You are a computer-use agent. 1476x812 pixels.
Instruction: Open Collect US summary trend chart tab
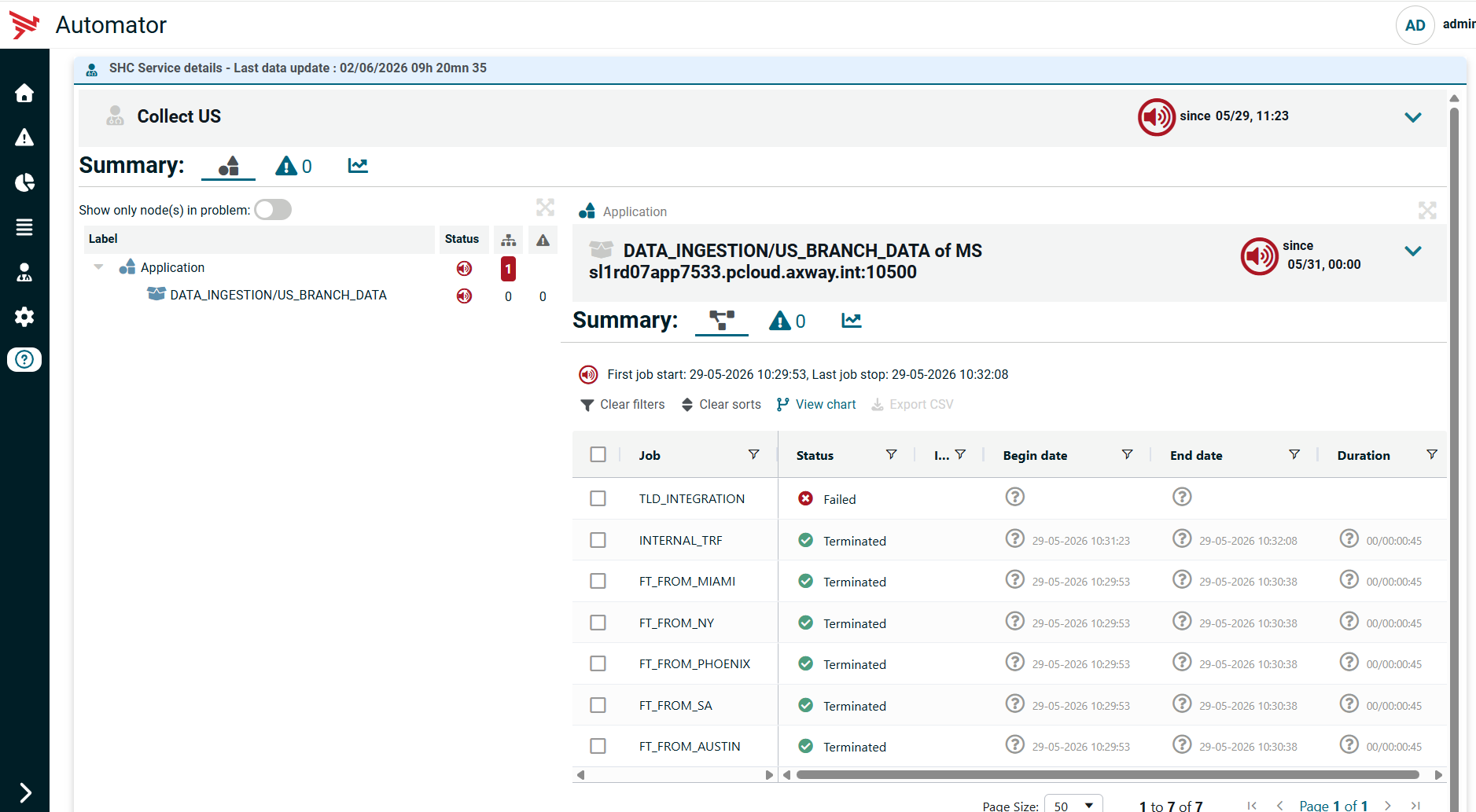point(358,165)
